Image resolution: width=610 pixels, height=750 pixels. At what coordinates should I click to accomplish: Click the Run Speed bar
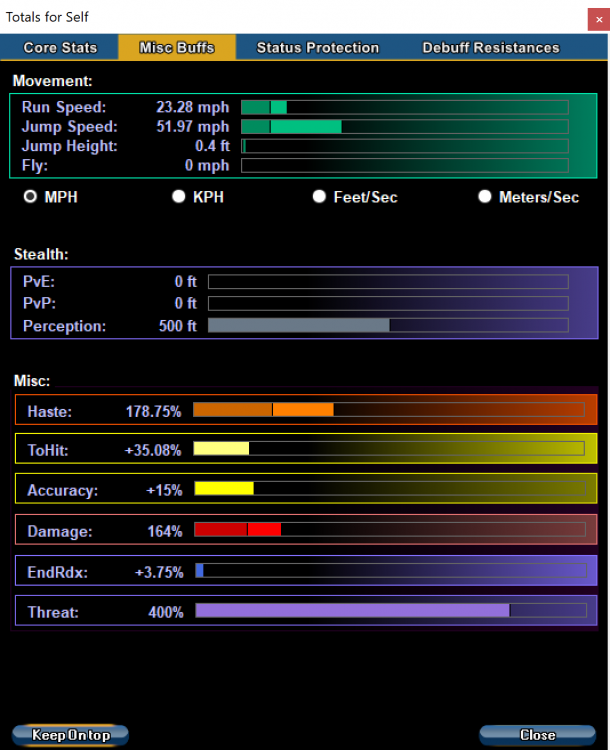pyautogui.click(x=404, y=107)
